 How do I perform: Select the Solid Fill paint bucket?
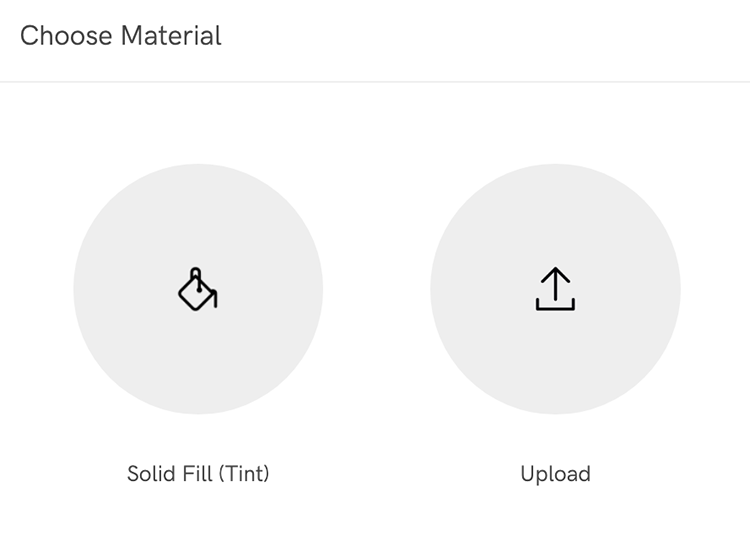[198, 289]
